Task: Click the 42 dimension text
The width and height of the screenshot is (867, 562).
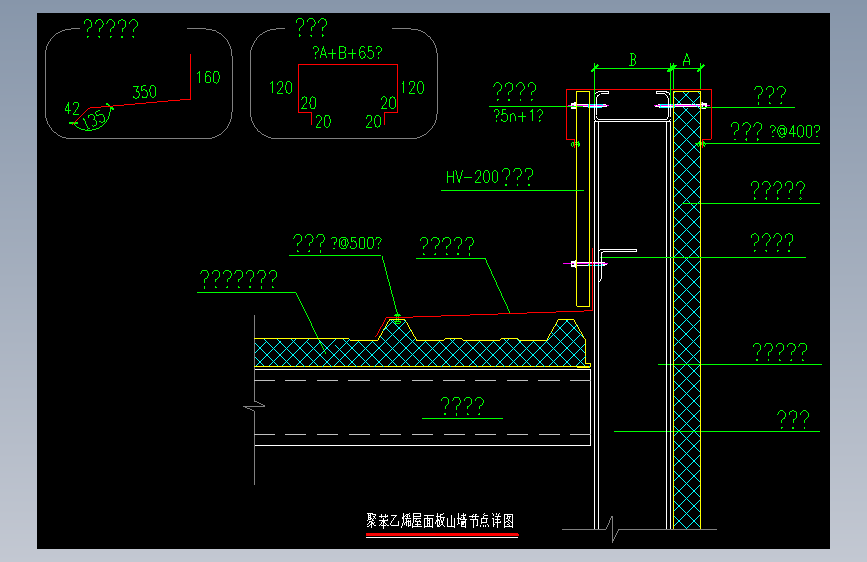Action: (72, 108)
